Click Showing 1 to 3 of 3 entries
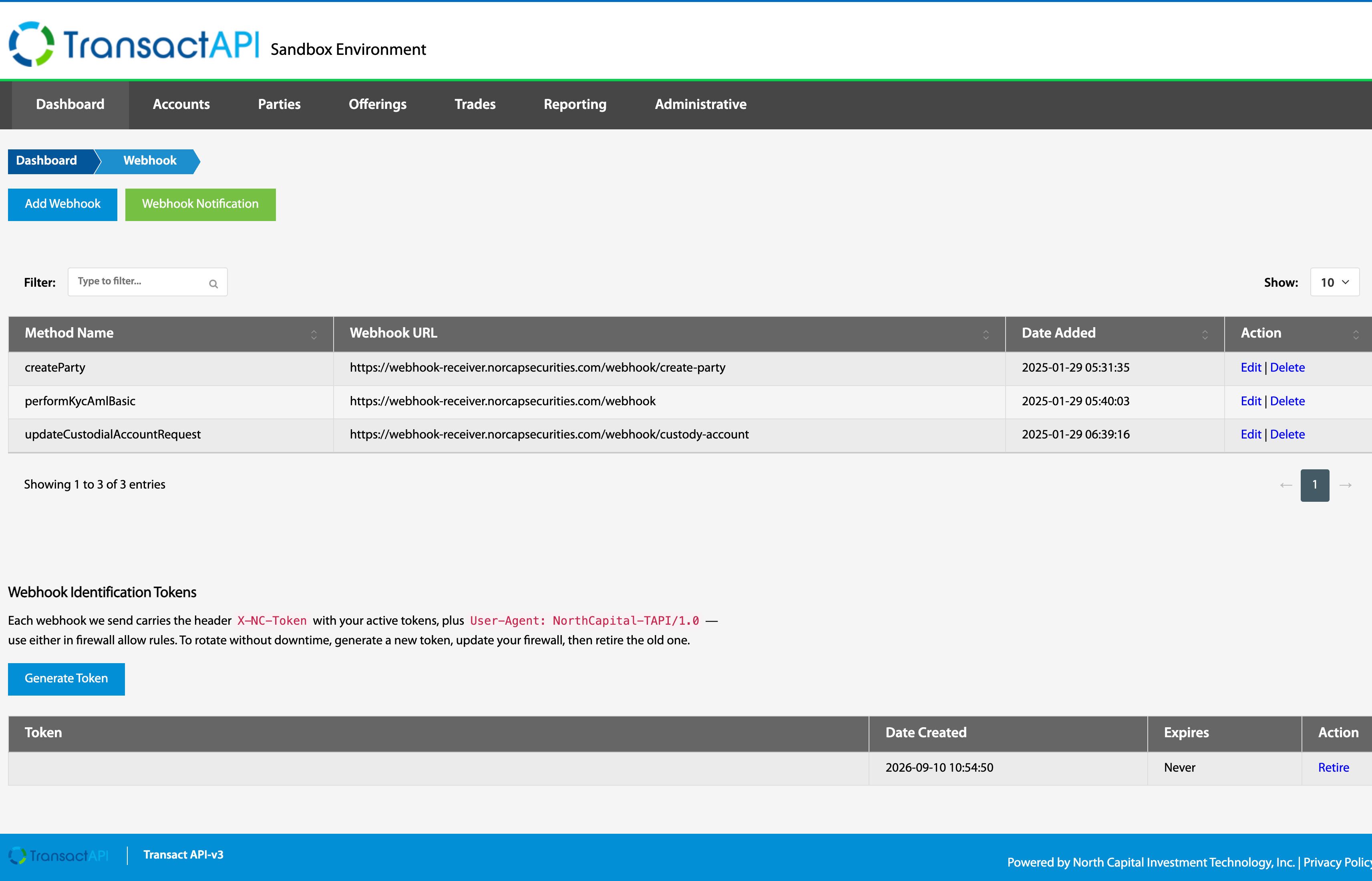This screenshot has height=881, width=1372. point(95,485)
